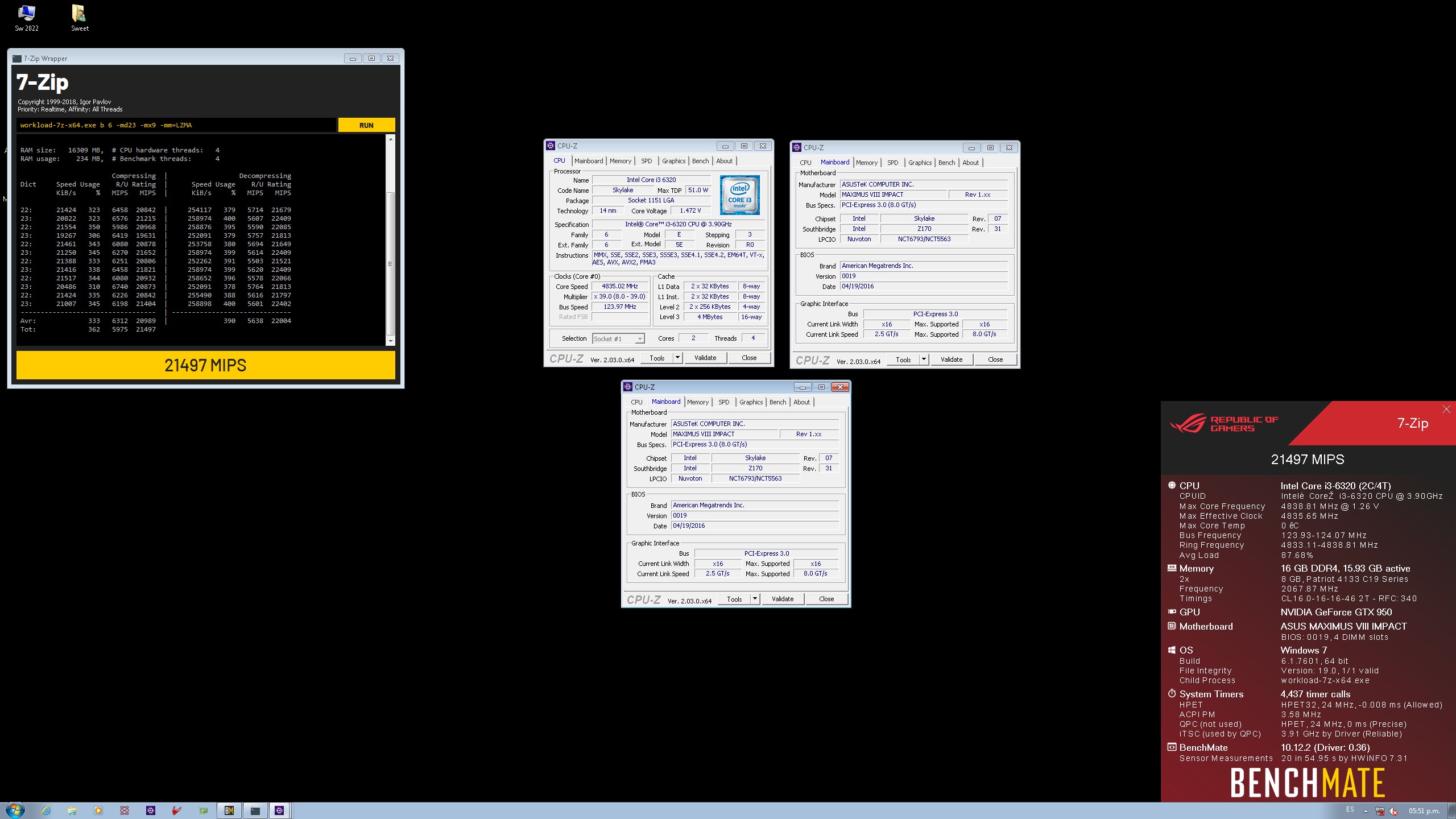Click the muted volume tray icon

pos(1393,811)
